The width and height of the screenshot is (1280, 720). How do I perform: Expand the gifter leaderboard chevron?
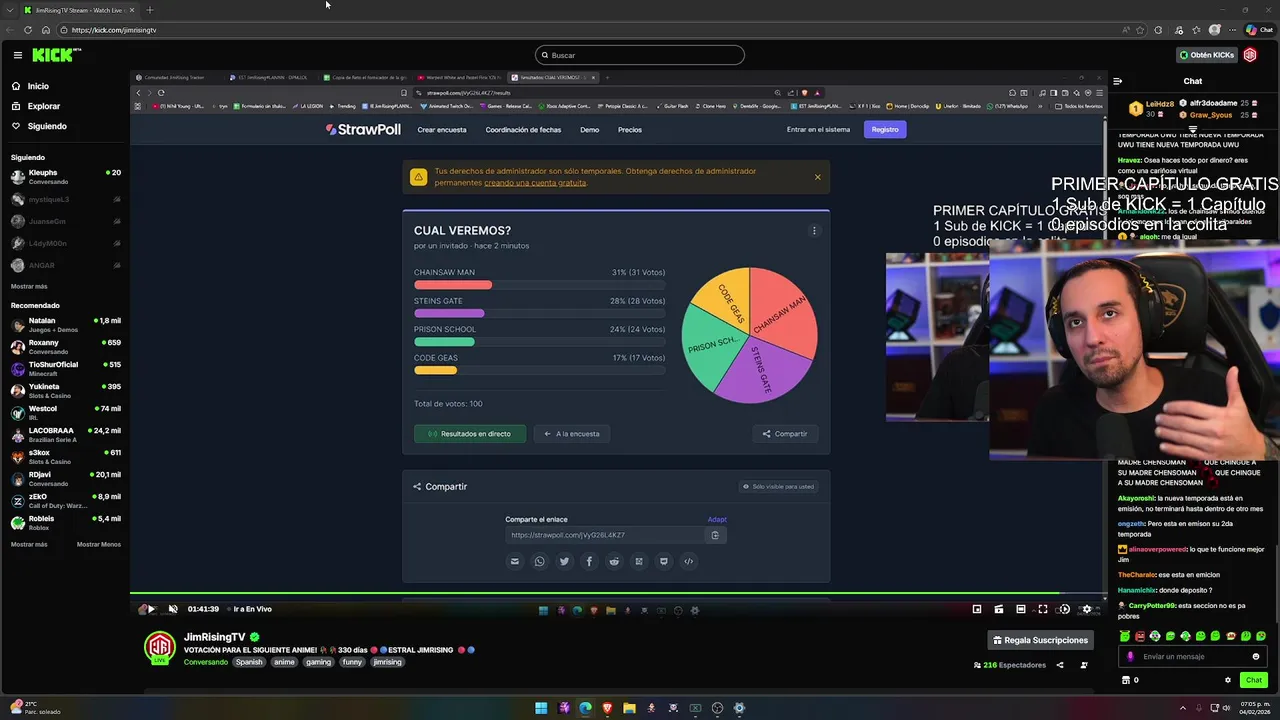click(1192, 130)
